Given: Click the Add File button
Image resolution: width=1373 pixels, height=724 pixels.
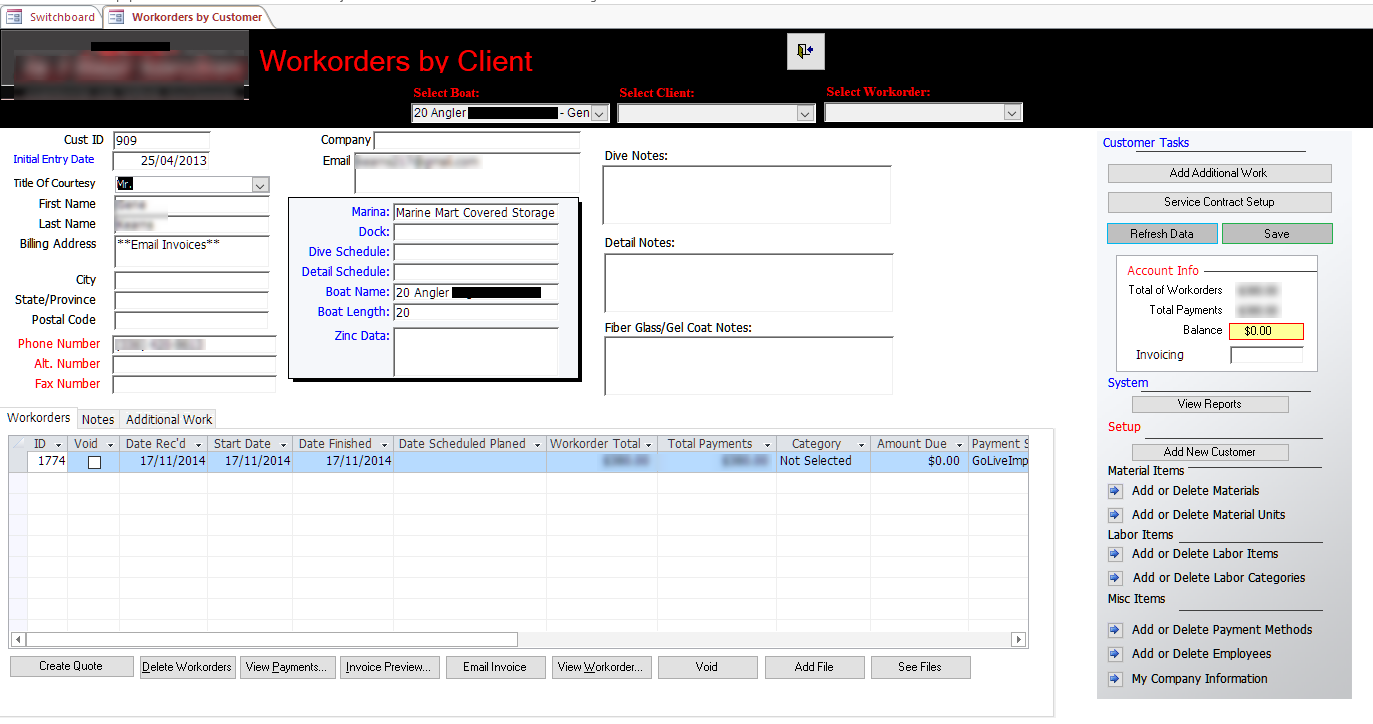Looking at the screenshot, I should click(x=814, y=667).
